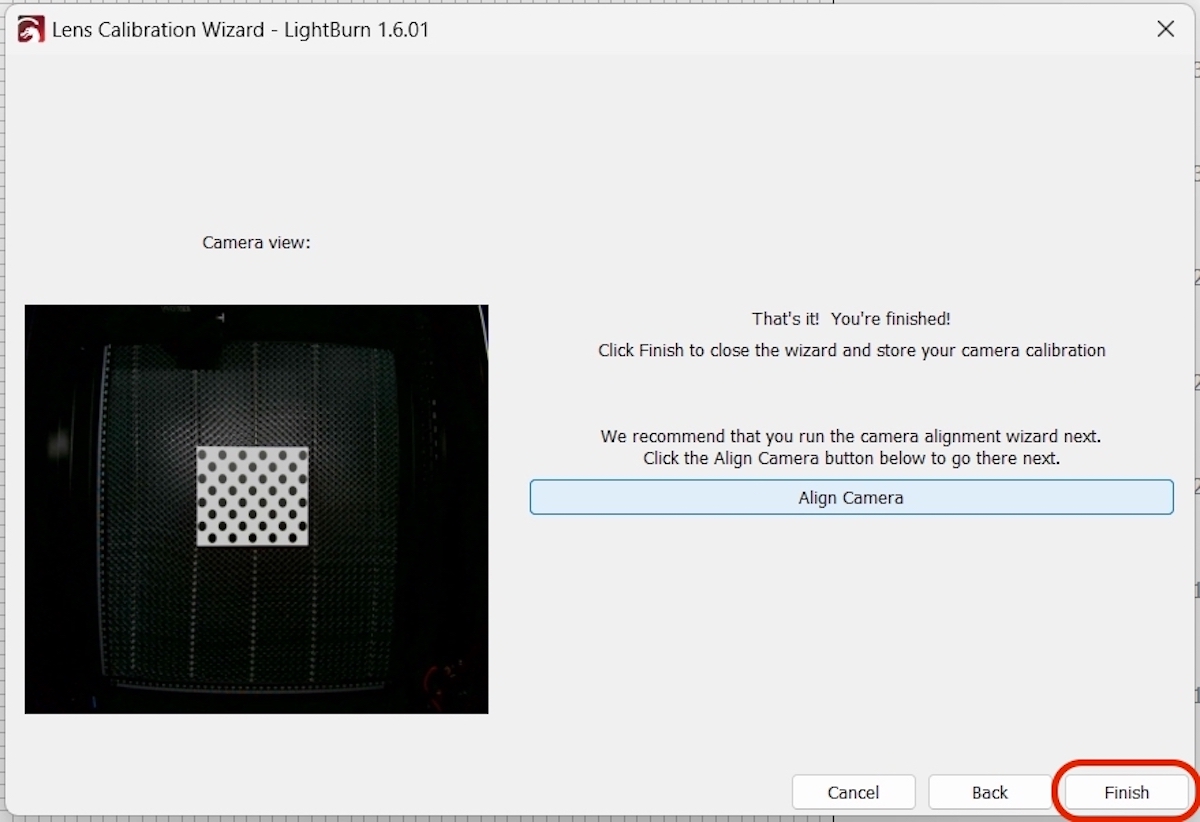Click the 'Click the Align Camera button below' line
This screenshot has width=1200, height=822.
point(851,459)
